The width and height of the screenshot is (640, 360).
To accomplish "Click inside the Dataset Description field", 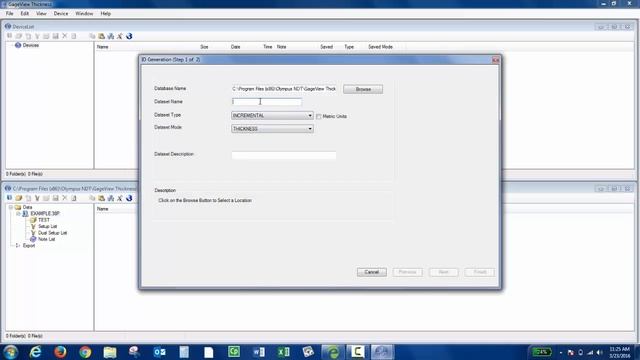I will 284,155.
